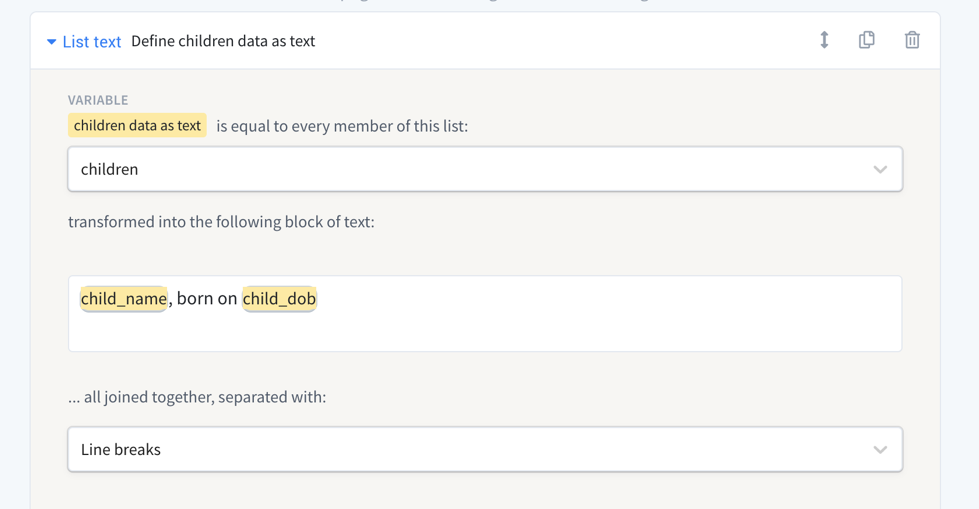
Task: Duplicate this block with the copy icon
Action: click(x=867, y=40)
